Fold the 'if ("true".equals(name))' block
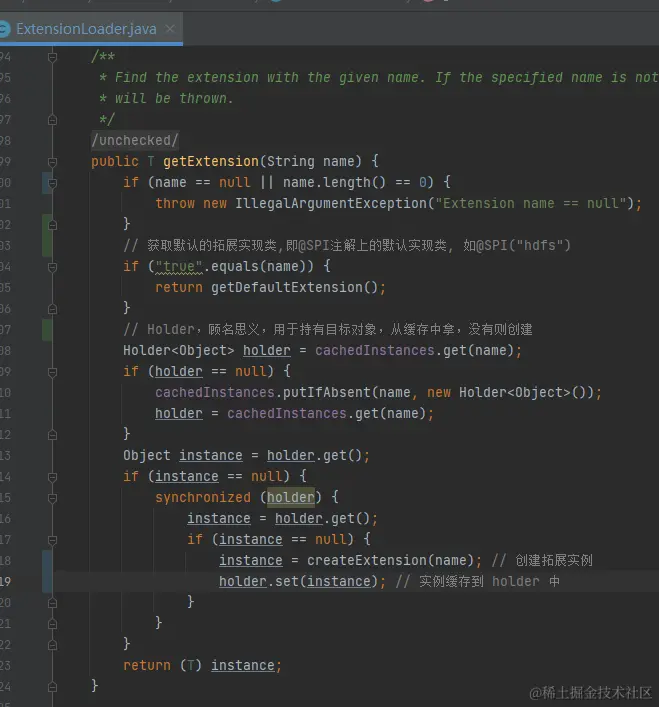 tap(52, 267)
